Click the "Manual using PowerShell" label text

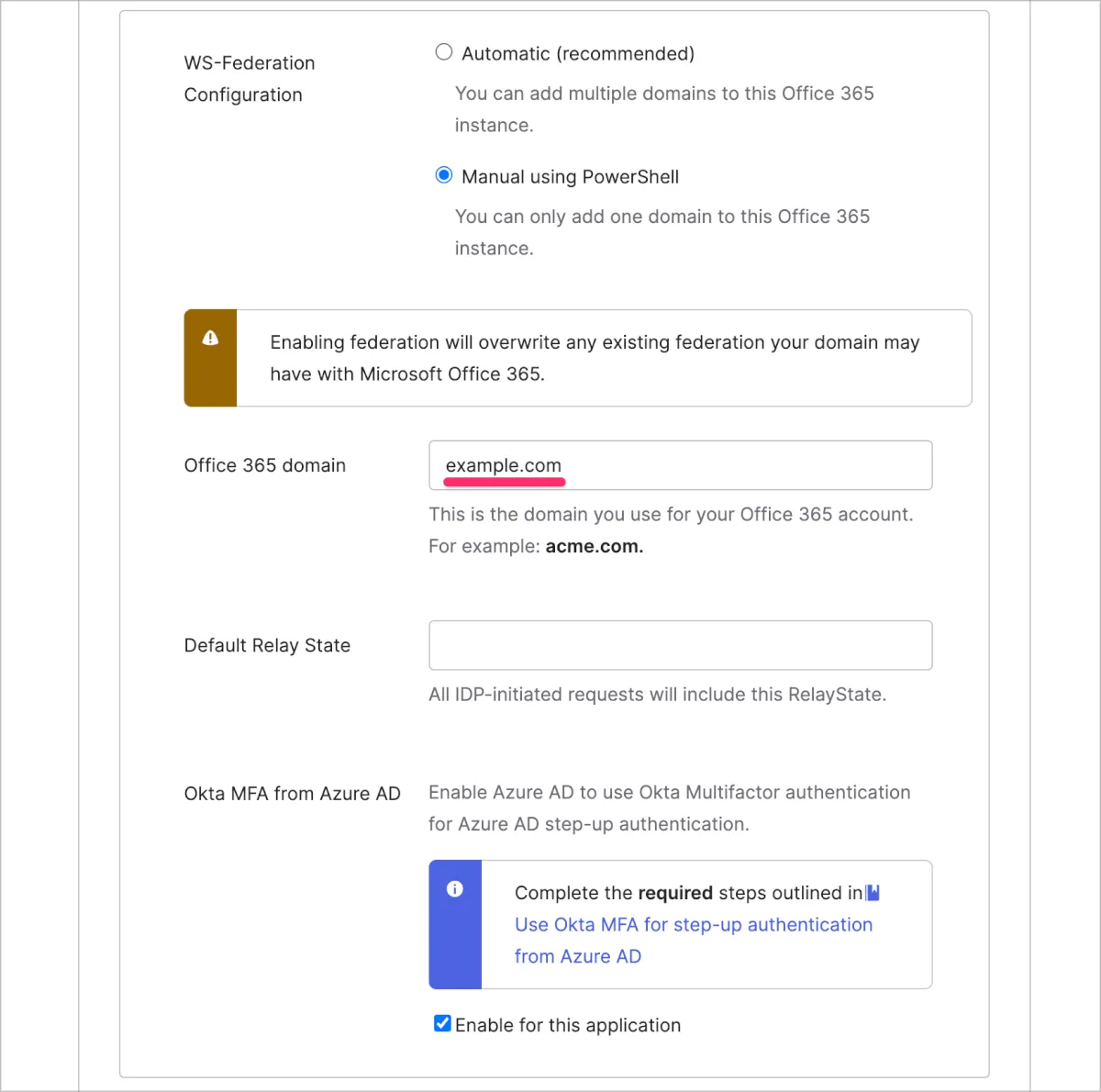tap(570, 177)
